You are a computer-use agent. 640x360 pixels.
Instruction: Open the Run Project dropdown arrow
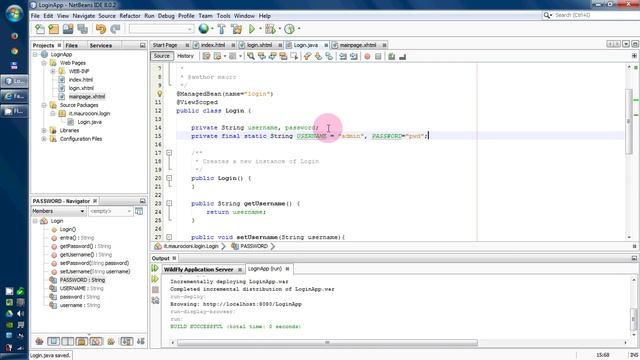pos(260,29)
